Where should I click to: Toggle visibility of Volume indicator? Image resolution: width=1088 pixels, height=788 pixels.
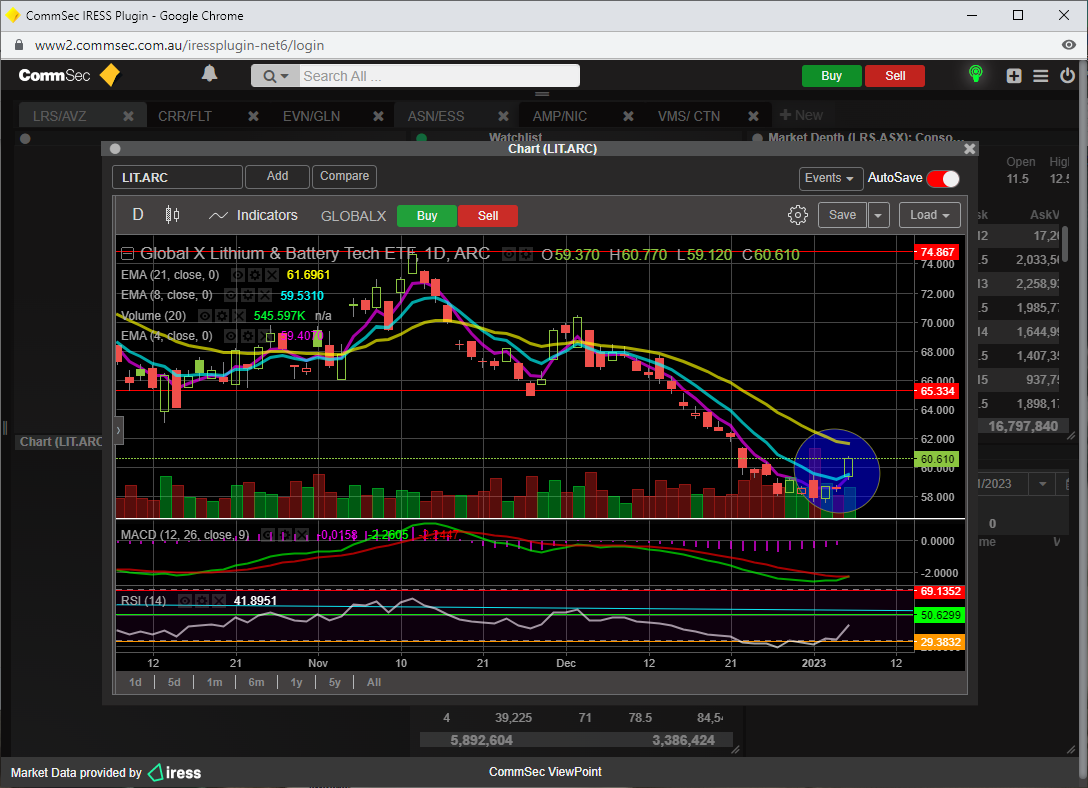(205, 316)
